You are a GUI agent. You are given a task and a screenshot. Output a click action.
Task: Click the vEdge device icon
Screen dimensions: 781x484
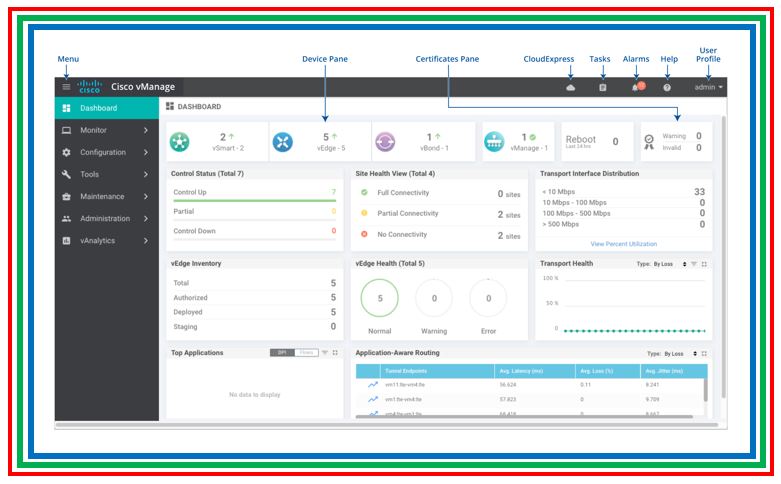[x=283, y=142]
